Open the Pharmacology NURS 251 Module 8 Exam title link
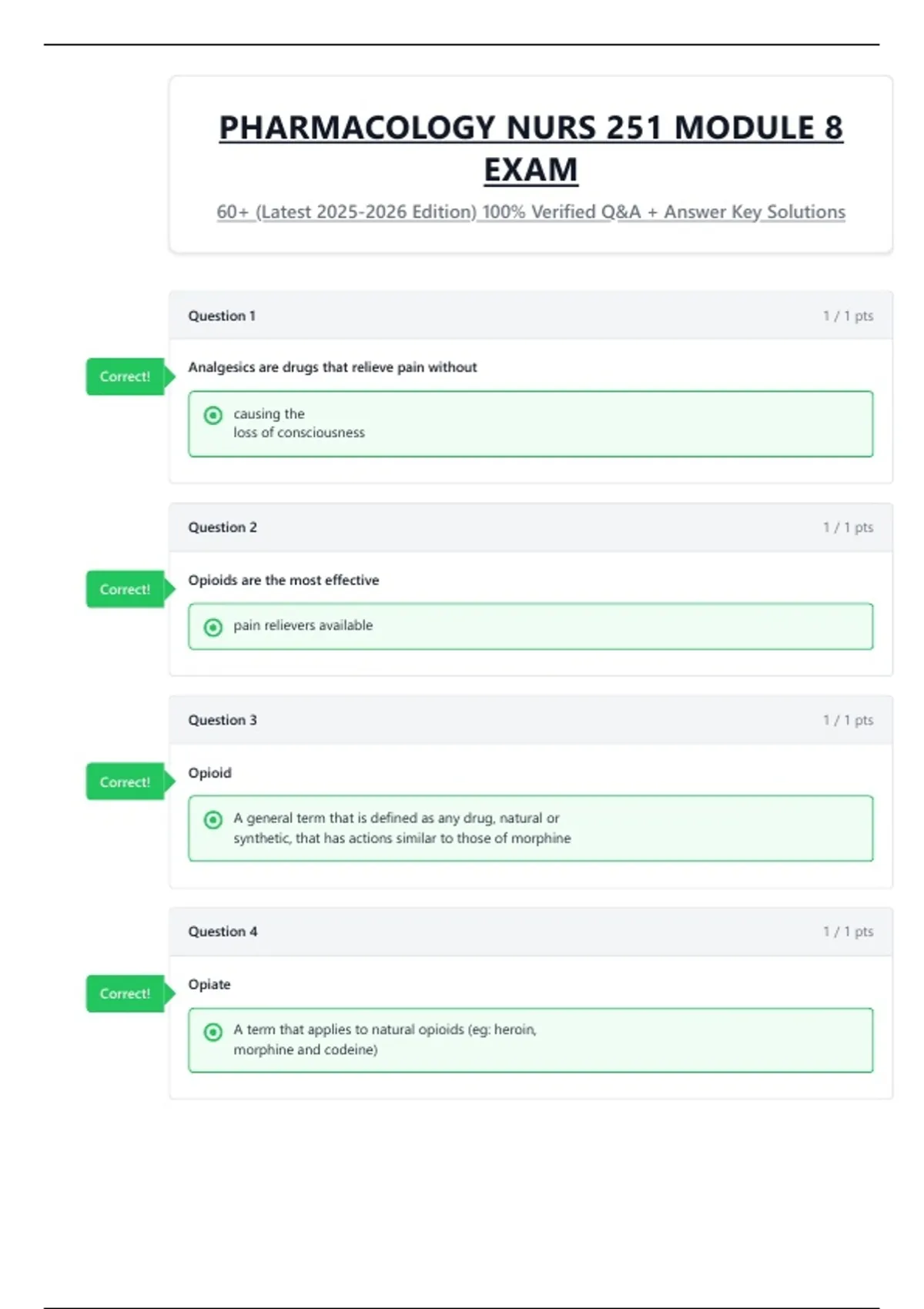This screenshot has width=924, height=1309. [x=531, y=148]
